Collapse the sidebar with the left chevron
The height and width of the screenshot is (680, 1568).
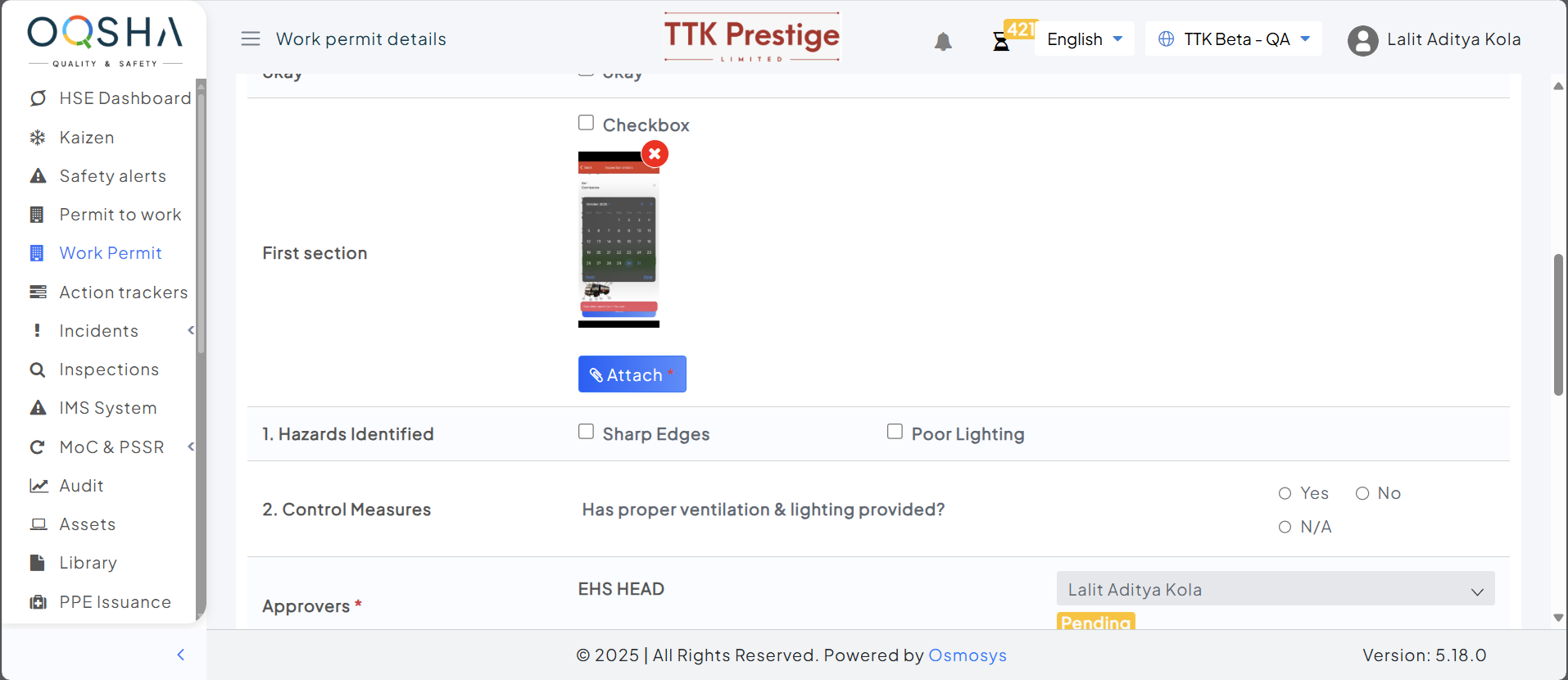[181, 655]
